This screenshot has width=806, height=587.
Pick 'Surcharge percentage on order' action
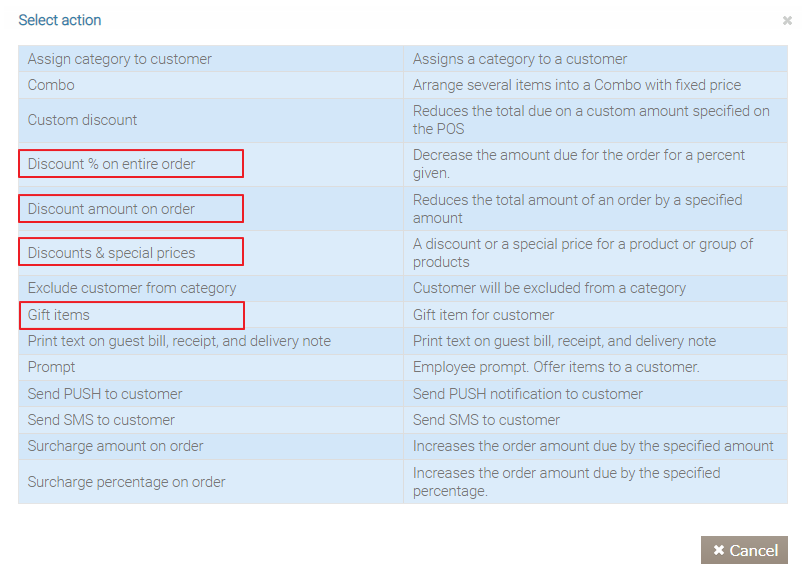(x=127, y=482)
